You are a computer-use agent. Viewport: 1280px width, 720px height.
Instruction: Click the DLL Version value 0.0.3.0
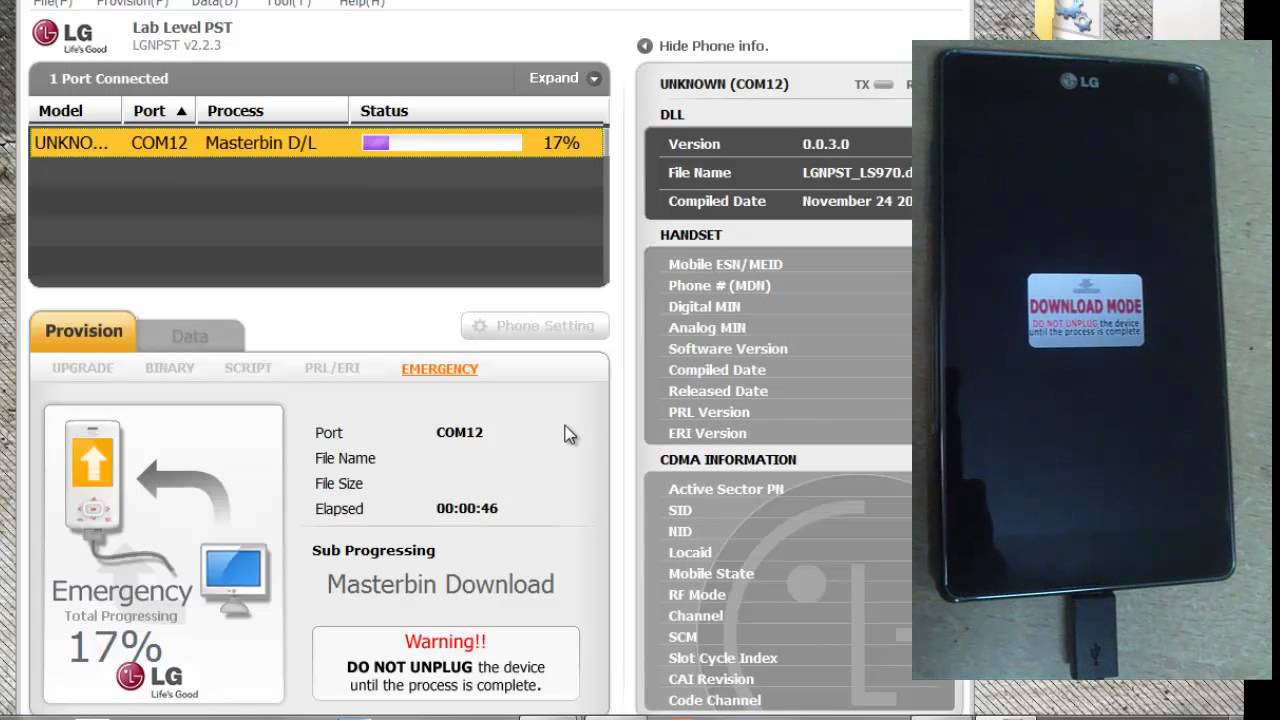point(826,144)
